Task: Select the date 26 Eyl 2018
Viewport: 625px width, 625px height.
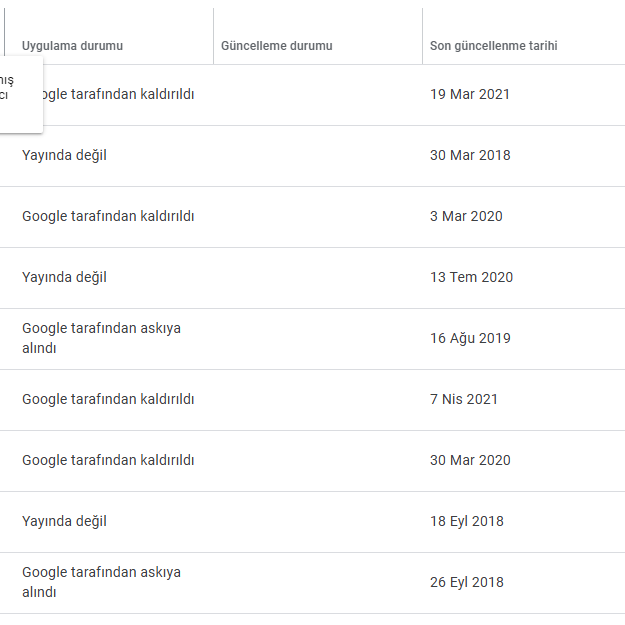Action: click(x=467, y=582)
